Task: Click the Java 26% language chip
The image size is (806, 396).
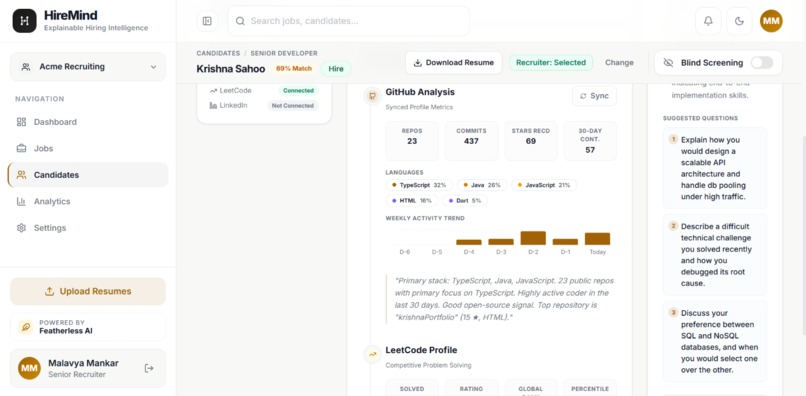Action: (x=482, y=185)
